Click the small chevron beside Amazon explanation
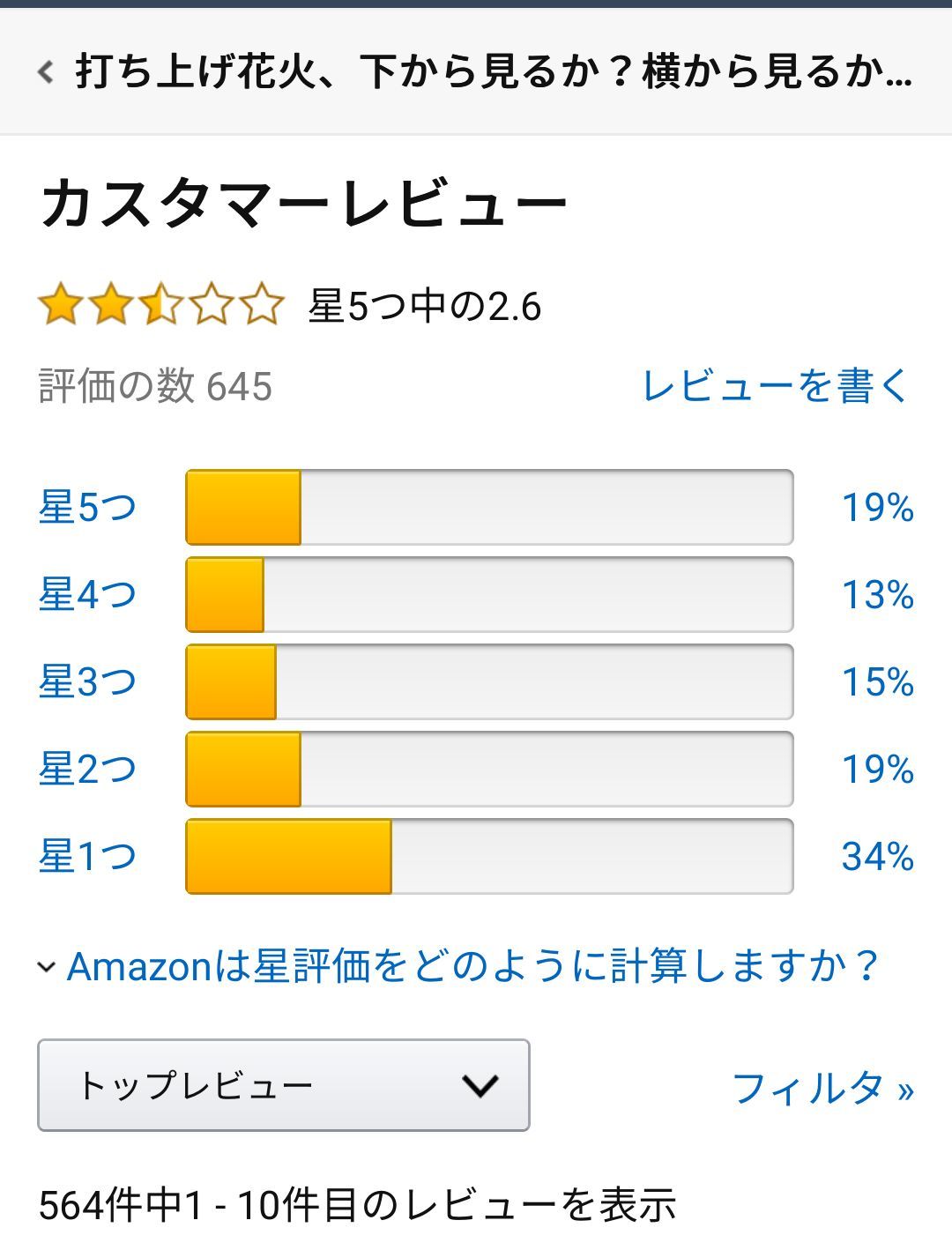Screen dimensions: 952x1250 coord(47,967)
